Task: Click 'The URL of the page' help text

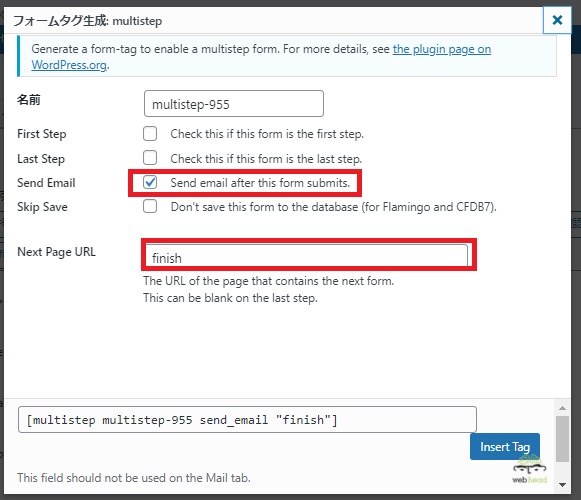Action: [x=269, y=281]
